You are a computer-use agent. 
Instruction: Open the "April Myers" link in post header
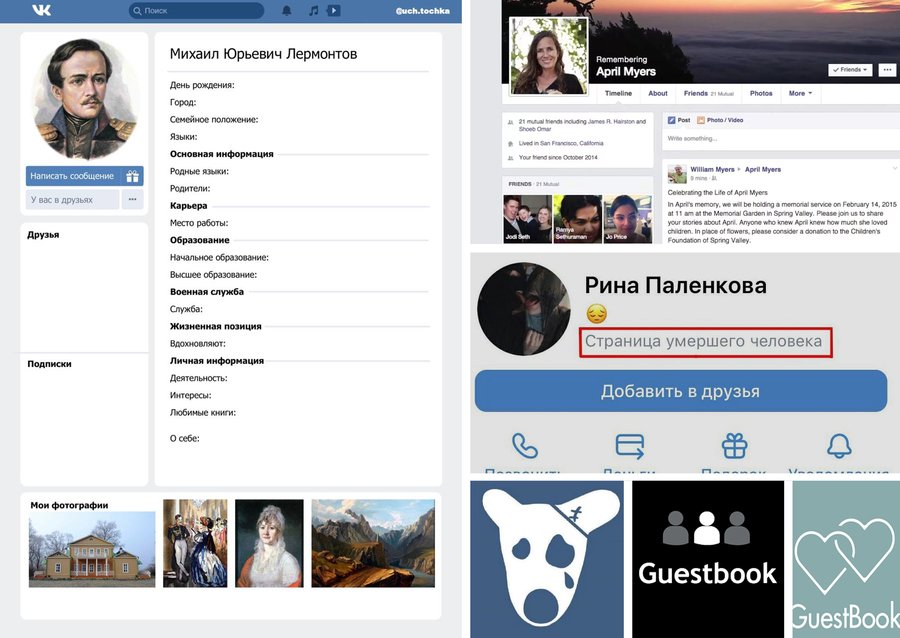pyautogui.click(x=763, y=169)
